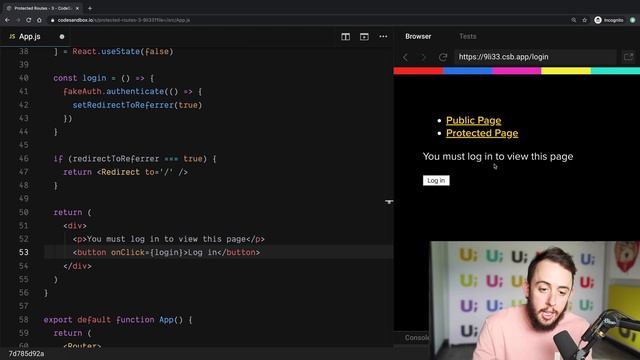640x360 pixels.
Task: Click the 'You must log in' preview text
Action: coord(498,156)
